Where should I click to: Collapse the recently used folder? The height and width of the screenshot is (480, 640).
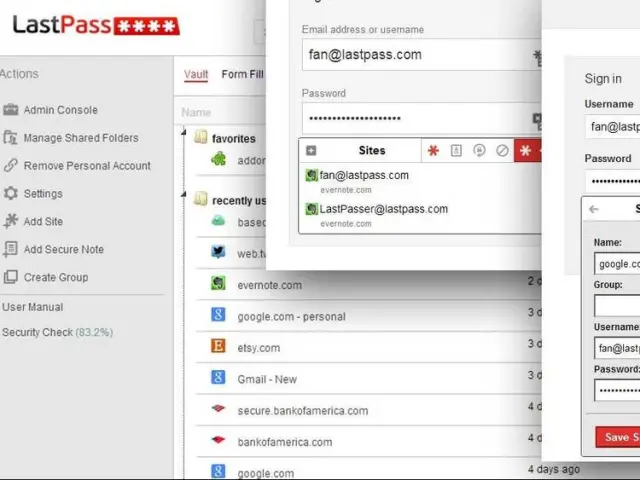(184, 194)
